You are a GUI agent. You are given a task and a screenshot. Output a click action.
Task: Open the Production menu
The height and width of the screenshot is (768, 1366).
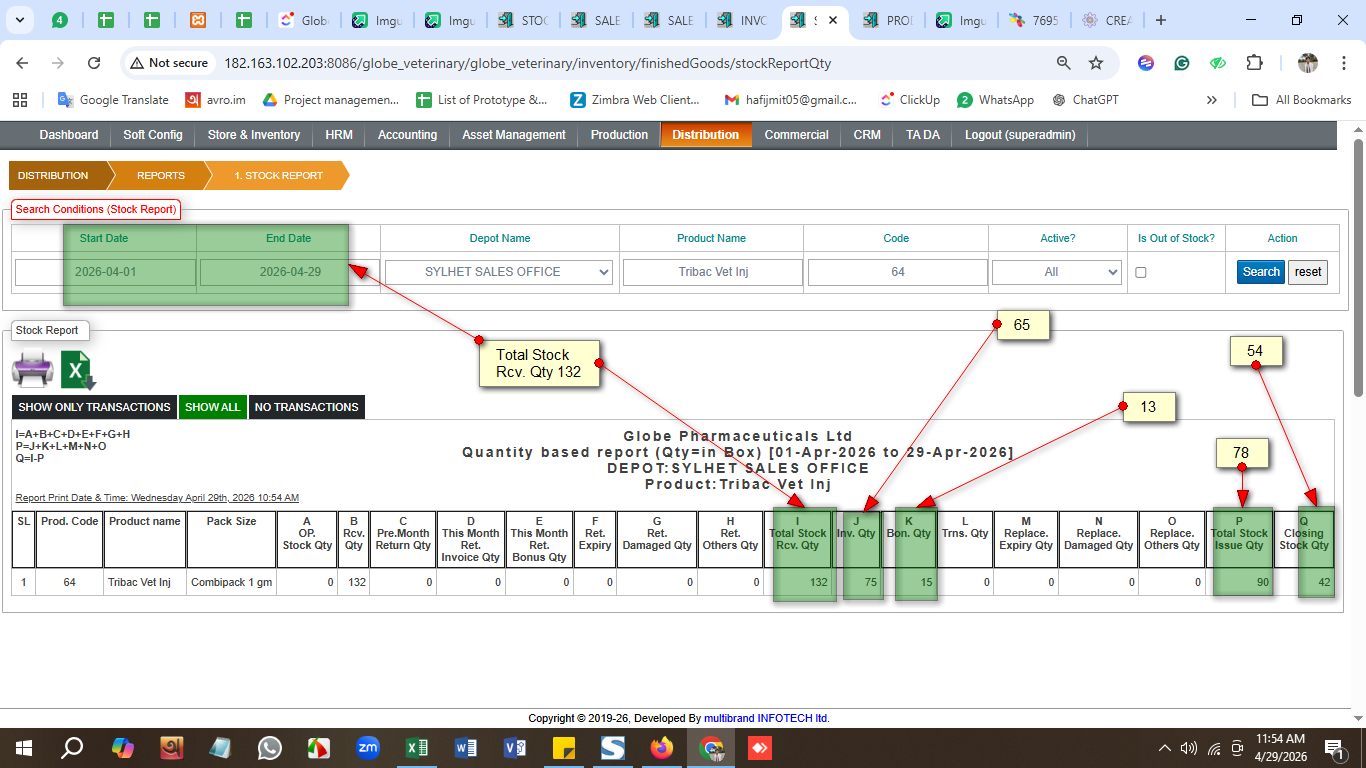[x=619, y=135]
